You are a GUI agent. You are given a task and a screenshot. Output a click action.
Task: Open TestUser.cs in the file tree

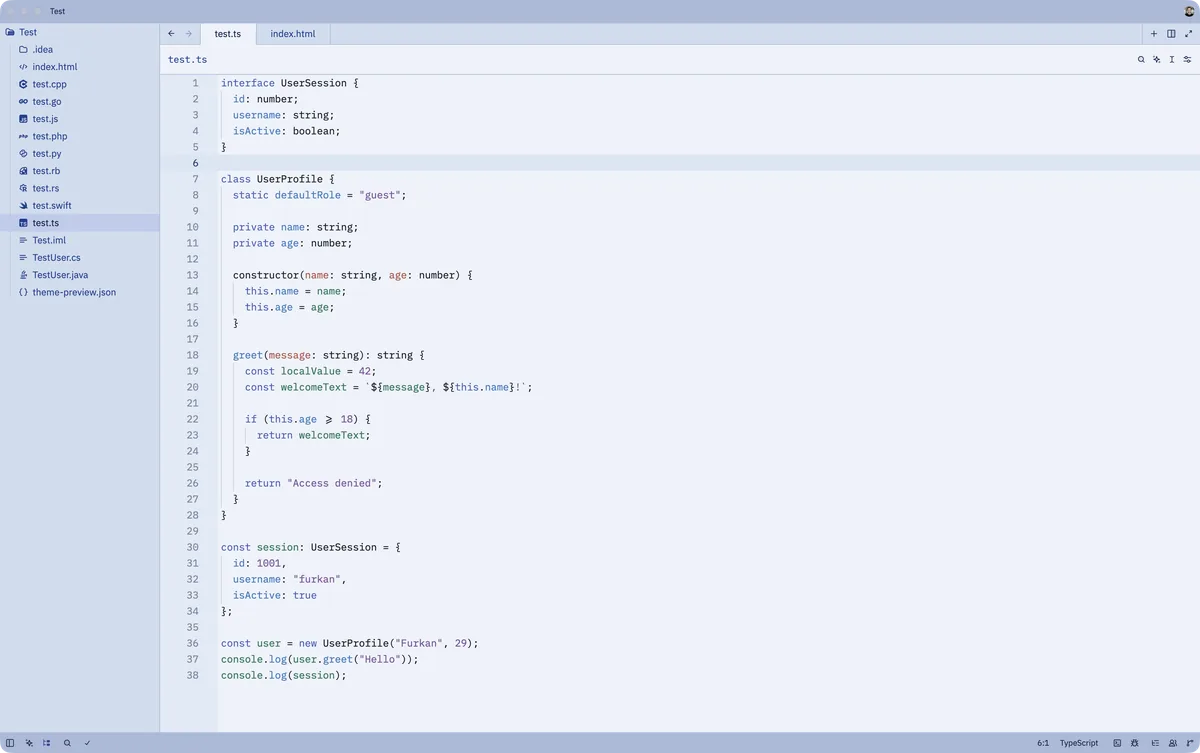[80, 257]
